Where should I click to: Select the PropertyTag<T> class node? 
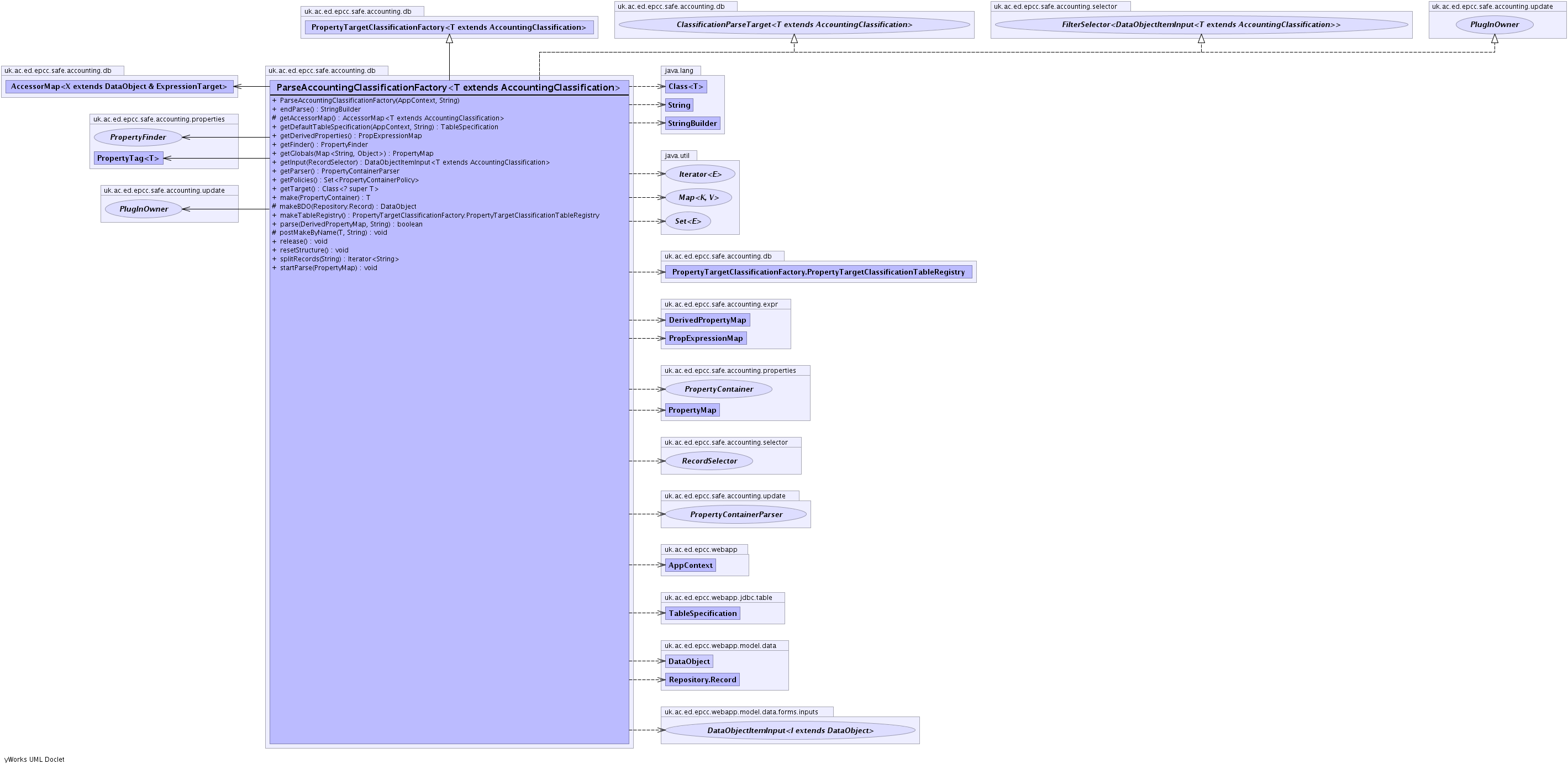coord(128,159)
